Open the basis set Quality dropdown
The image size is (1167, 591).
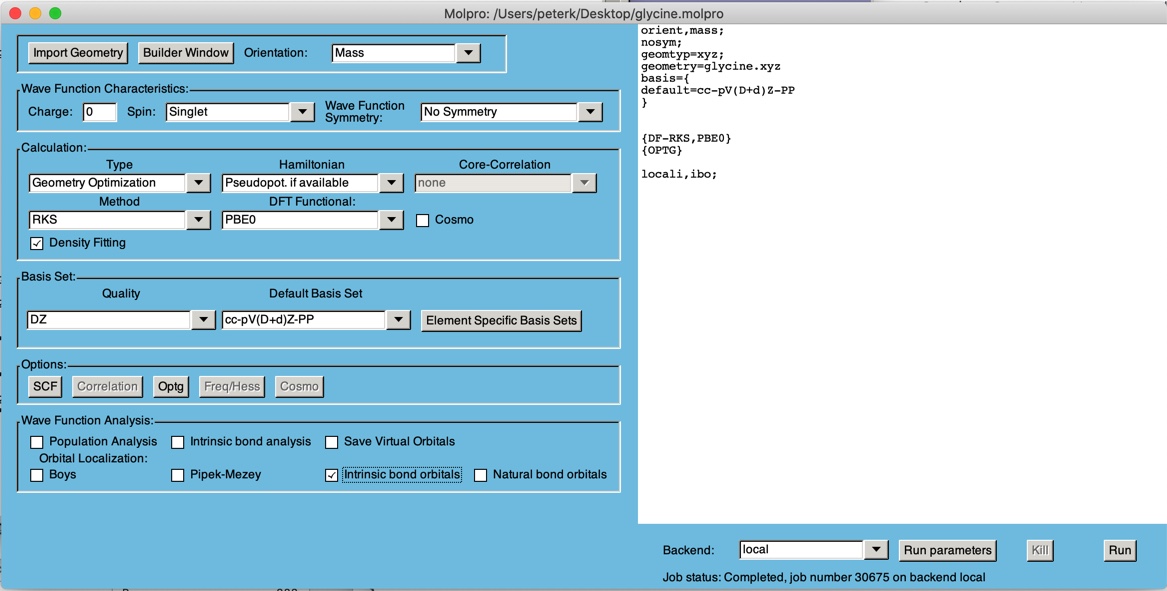202,320
